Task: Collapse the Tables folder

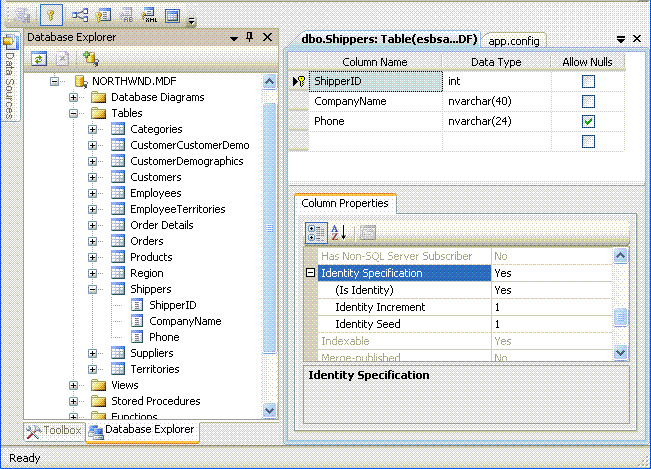Action: pyautogui.click(x=73, y=113)
